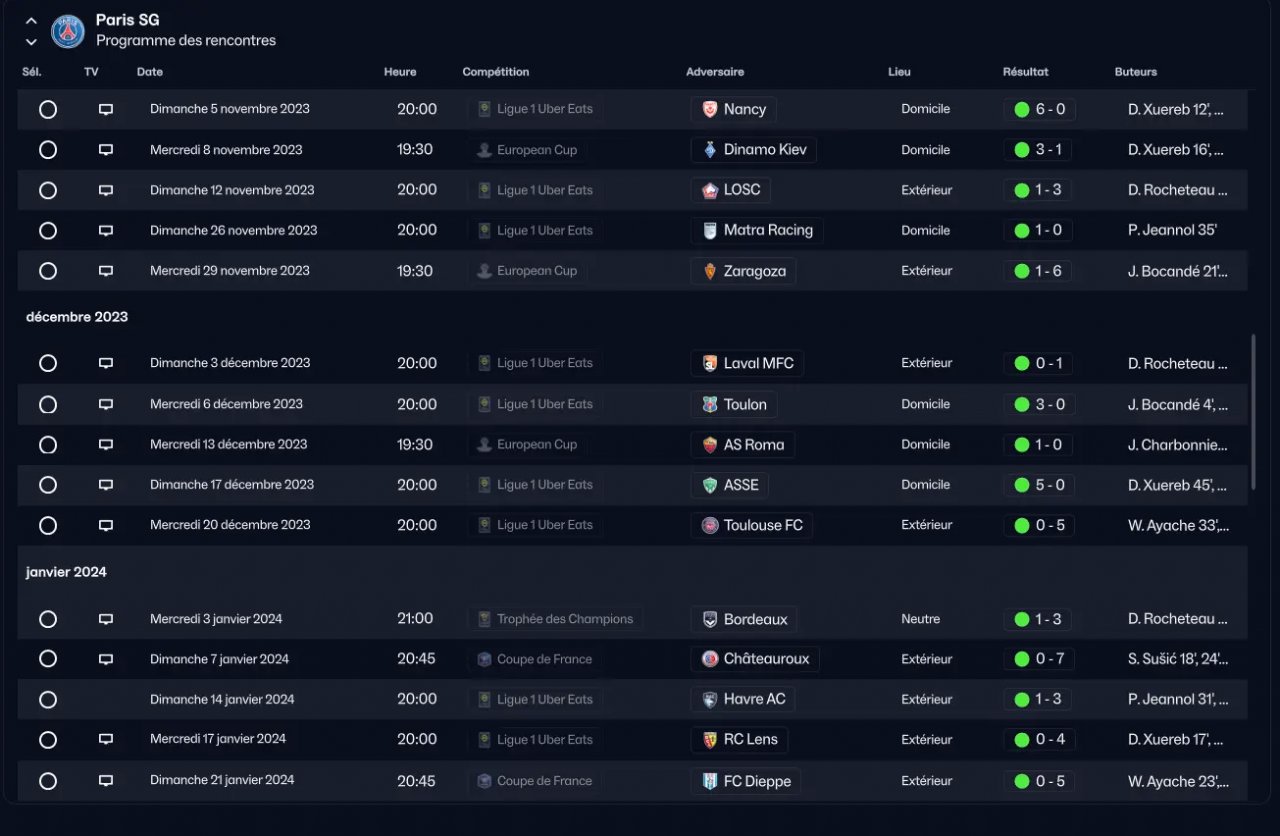
Task: Click the TV icon for the RC Lens fixture
Action: coord(106,740)
